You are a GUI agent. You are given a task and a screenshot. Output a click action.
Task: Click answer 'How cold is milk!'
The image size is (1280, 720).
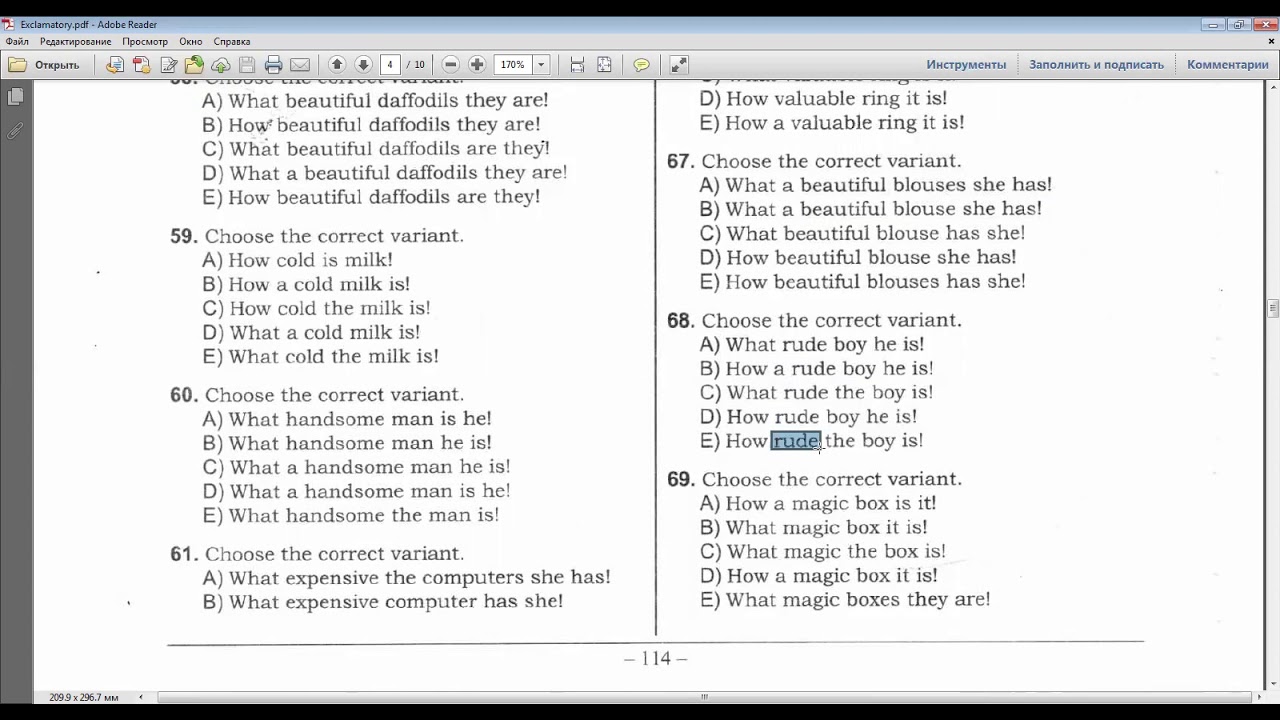point(297,260)
